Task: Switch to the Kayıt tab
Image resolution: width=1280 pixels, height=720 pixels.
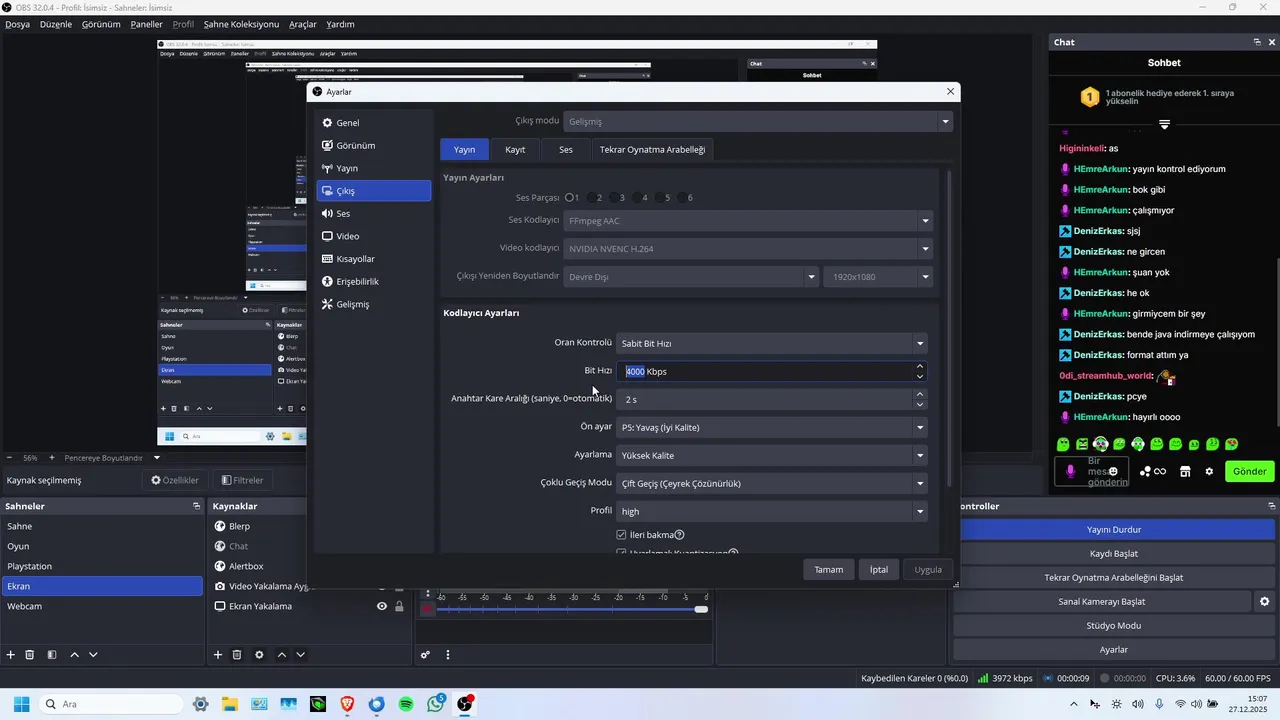Action: [515, 150]
